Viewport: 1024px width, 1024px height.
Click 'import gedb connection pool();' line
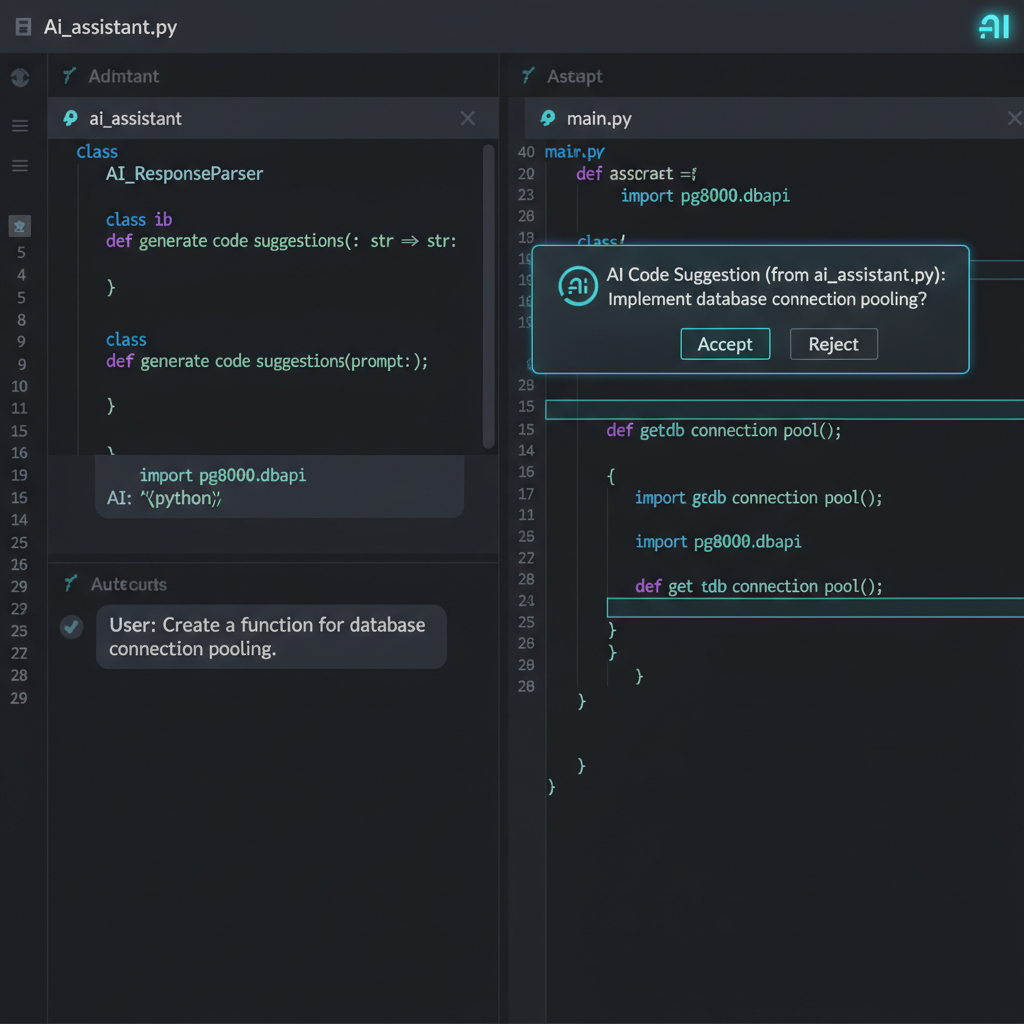click(x=759, y=498)
